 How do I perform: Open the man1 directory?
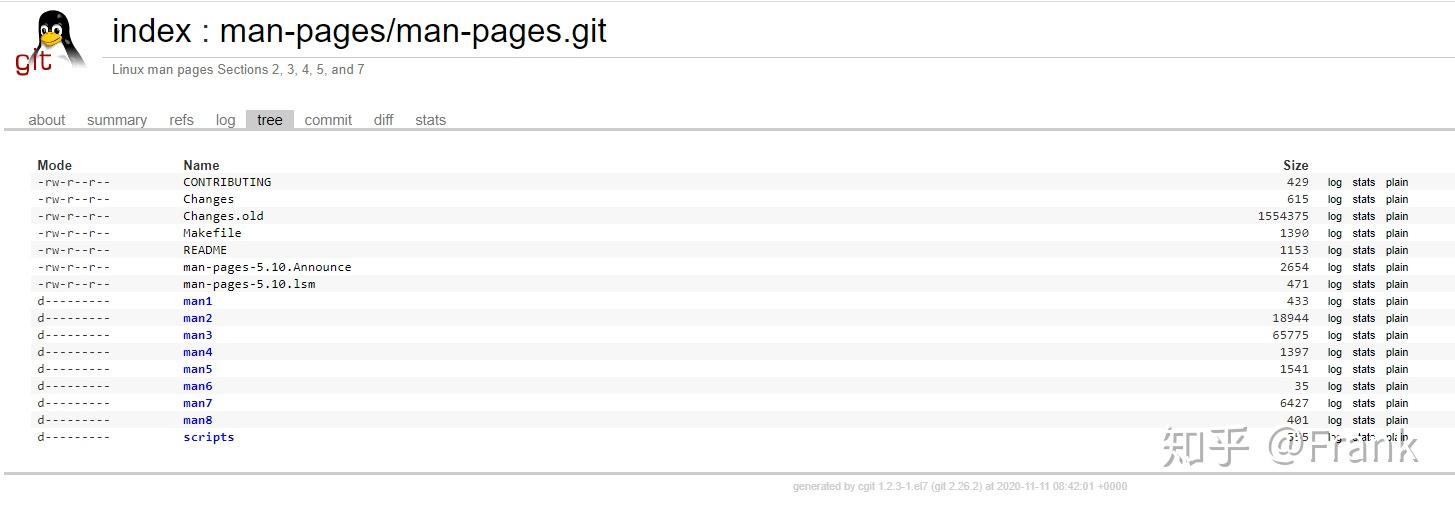[x=198, y=301]
